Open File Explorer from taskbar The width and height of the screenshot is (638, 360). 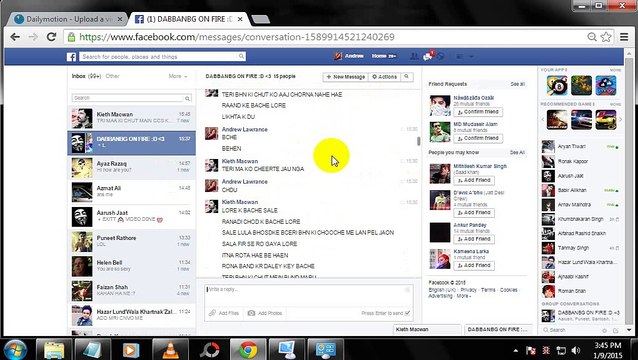pos(54,349)
